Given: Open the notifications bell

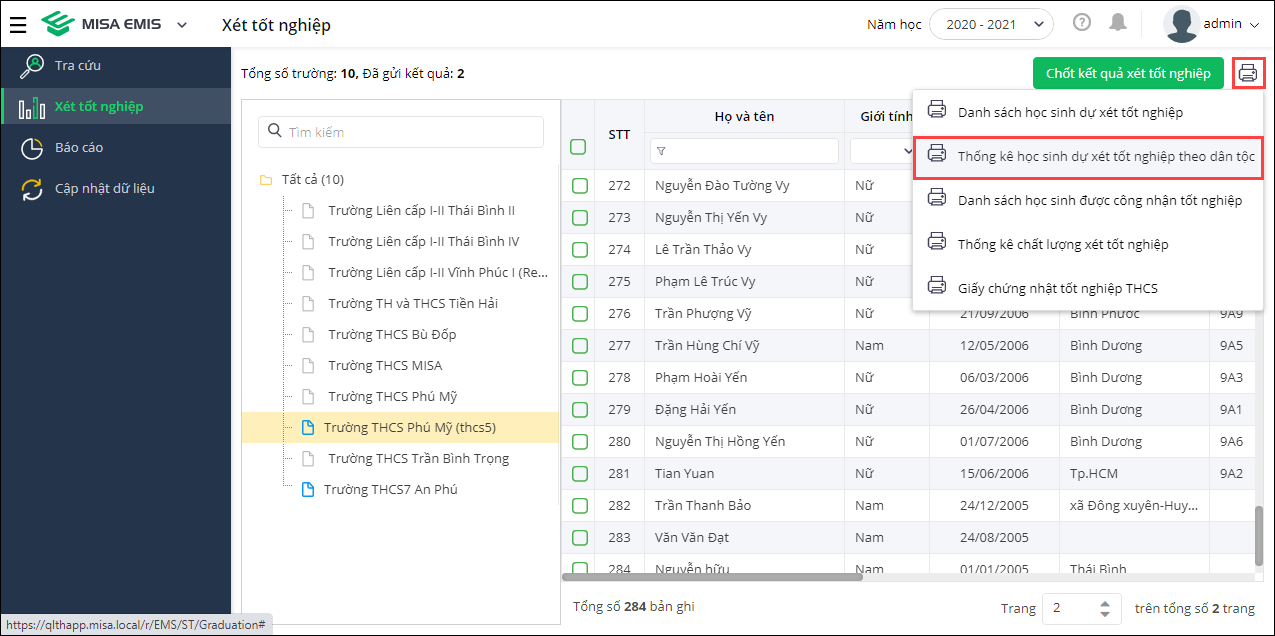Looking at the screenshot, I should pos(1118,23).
